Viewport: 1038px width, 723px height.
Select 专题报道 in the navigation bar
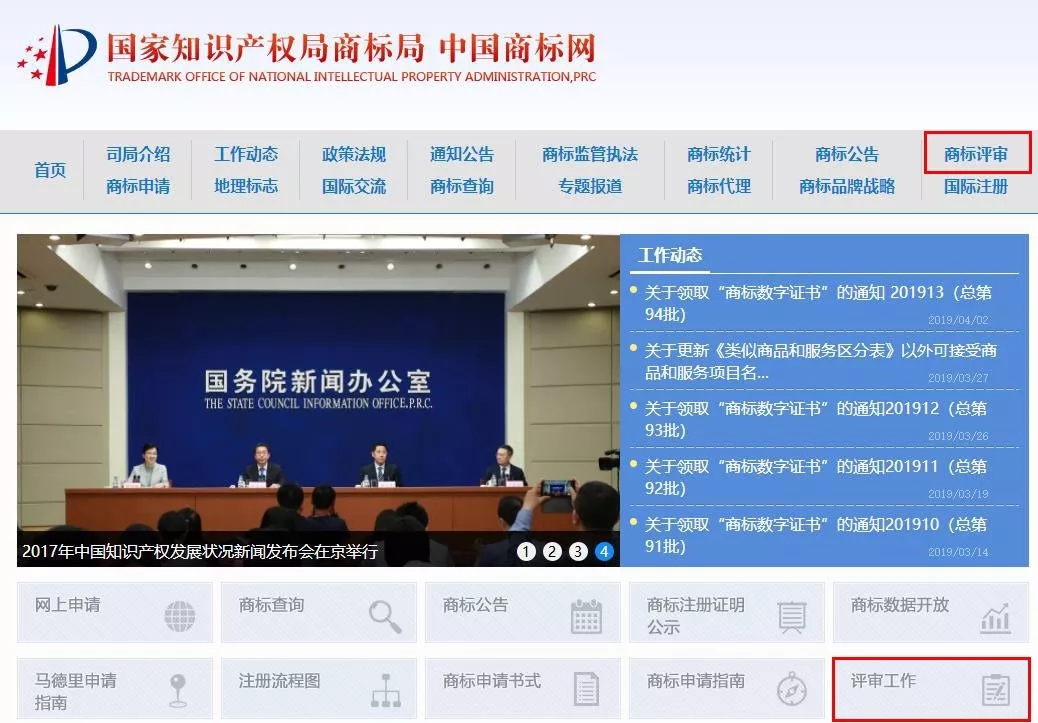[x=590, y=186]
